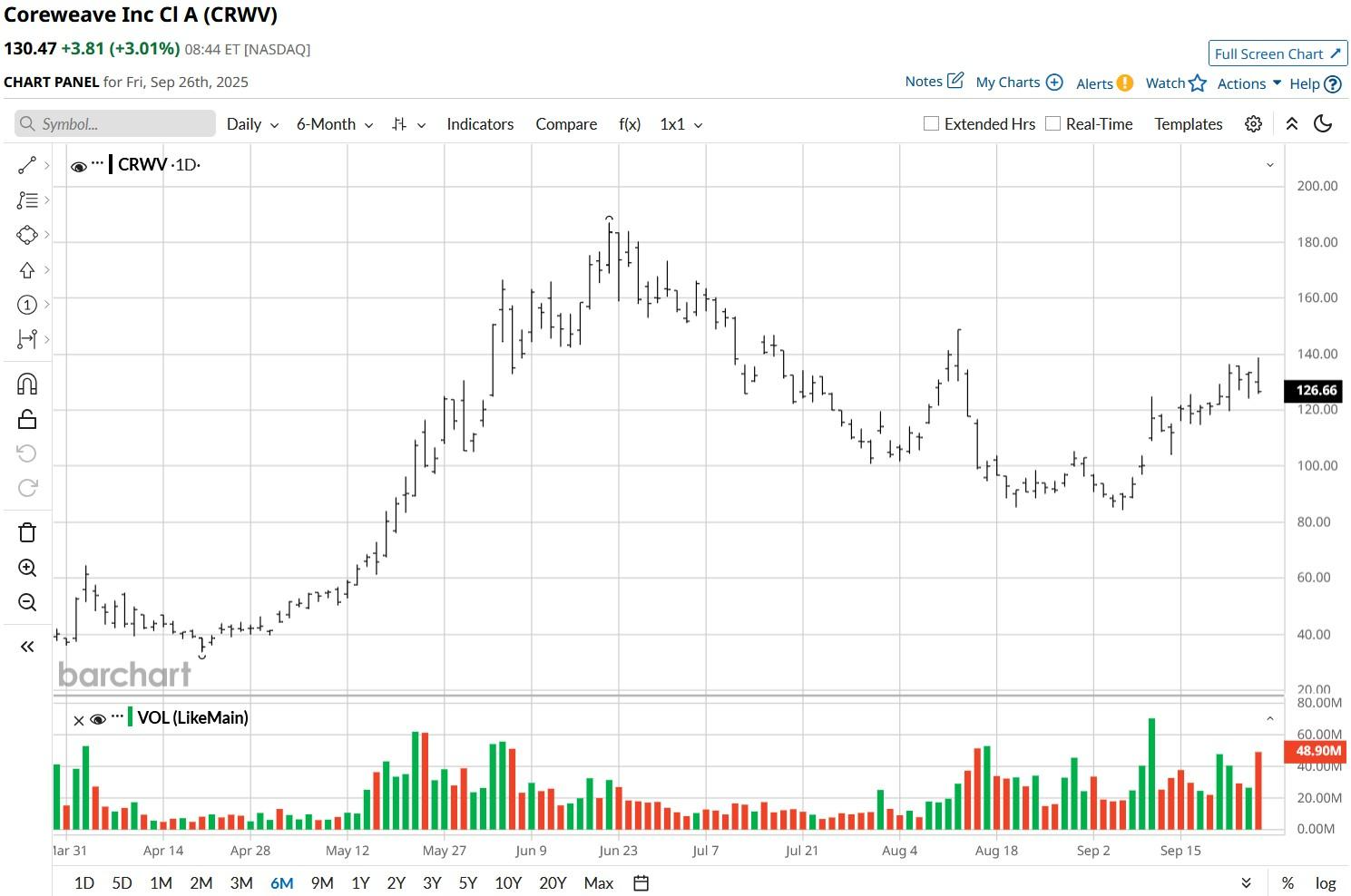Open the Daily interval dropdown
Viewport: 1351px width, 896px height.
(252, 124)
